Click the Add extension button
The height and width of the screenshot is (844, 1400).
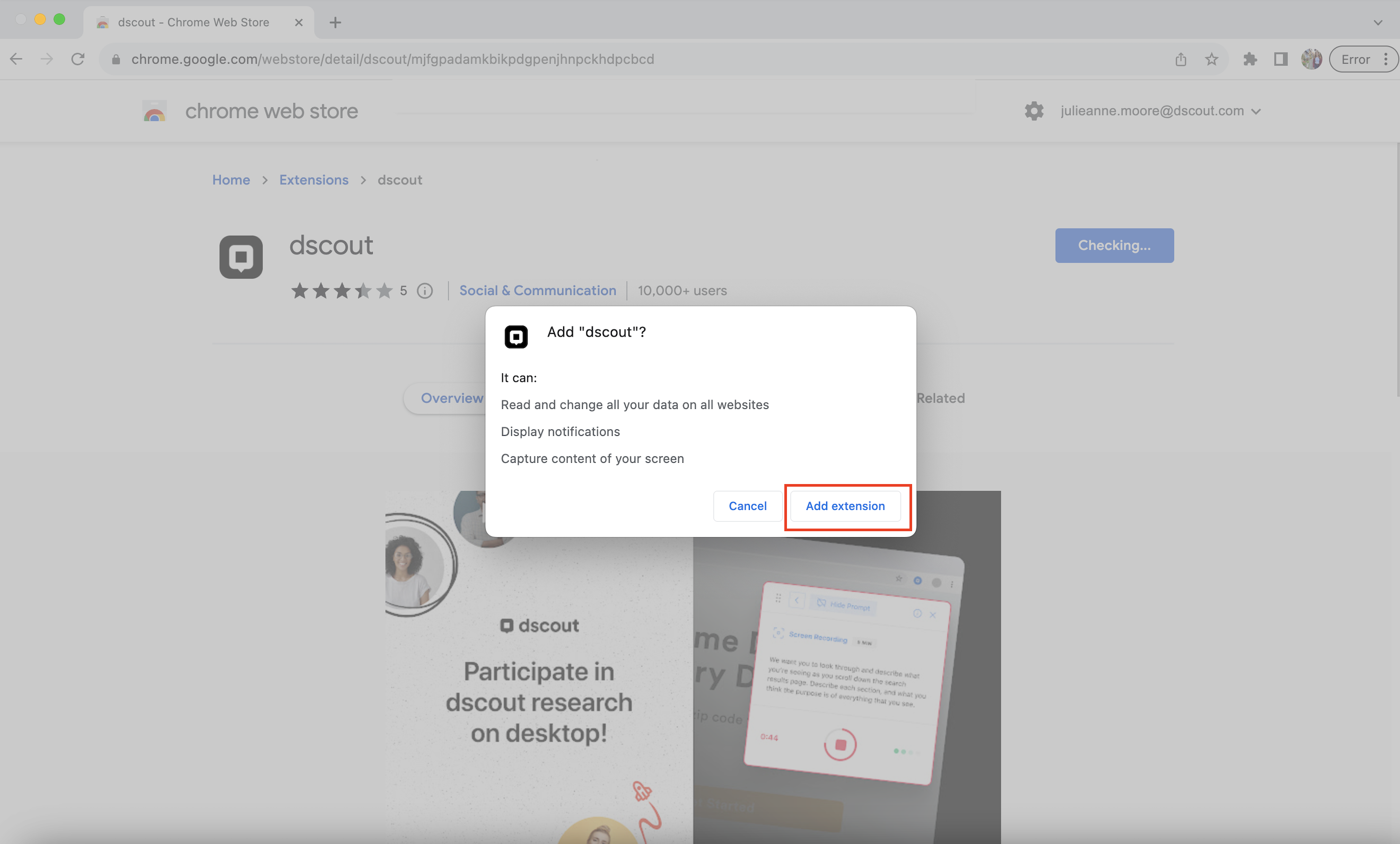pyautogui.click(x=845, y=506)
